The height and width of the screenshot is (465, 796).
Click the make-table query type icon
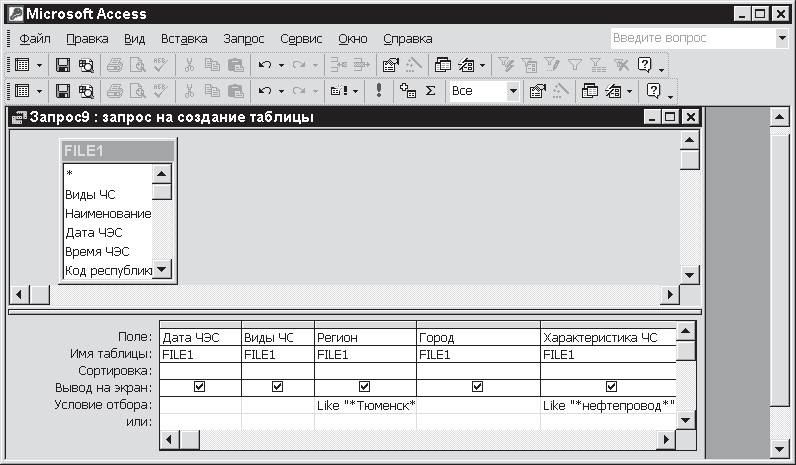tap(337, 91)
